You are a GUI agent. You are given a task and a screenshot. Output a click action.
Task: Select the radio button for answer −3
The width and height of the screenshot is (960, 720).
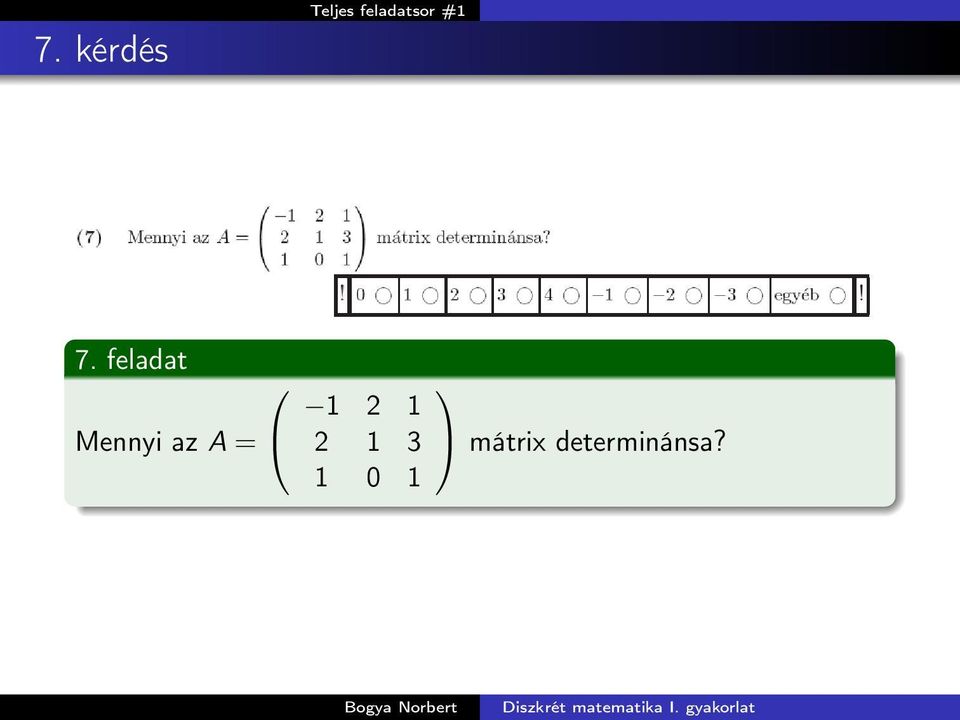(755, 296)
